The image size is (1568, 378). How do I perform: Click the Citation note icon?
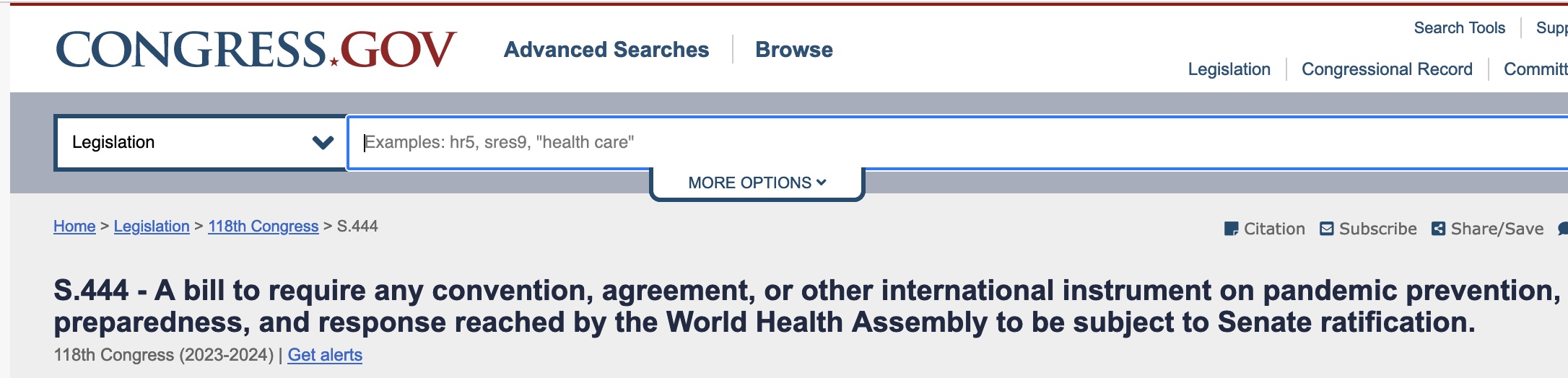(x=1231, y=229)
